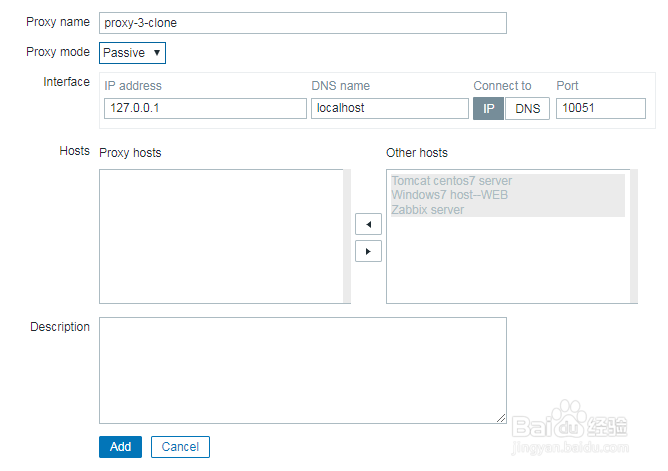The height and width of the screenshot is (471, 668).
Task: Click the Other hosts list scrollbar
Action: pyautogui.click(x=633, y=235)
